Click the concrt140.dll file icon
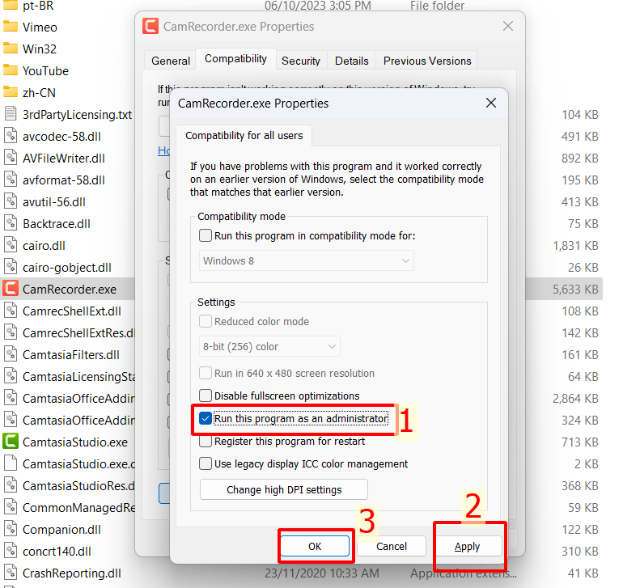The width and height of the screenshot is (640, 588). click(10, 551)
